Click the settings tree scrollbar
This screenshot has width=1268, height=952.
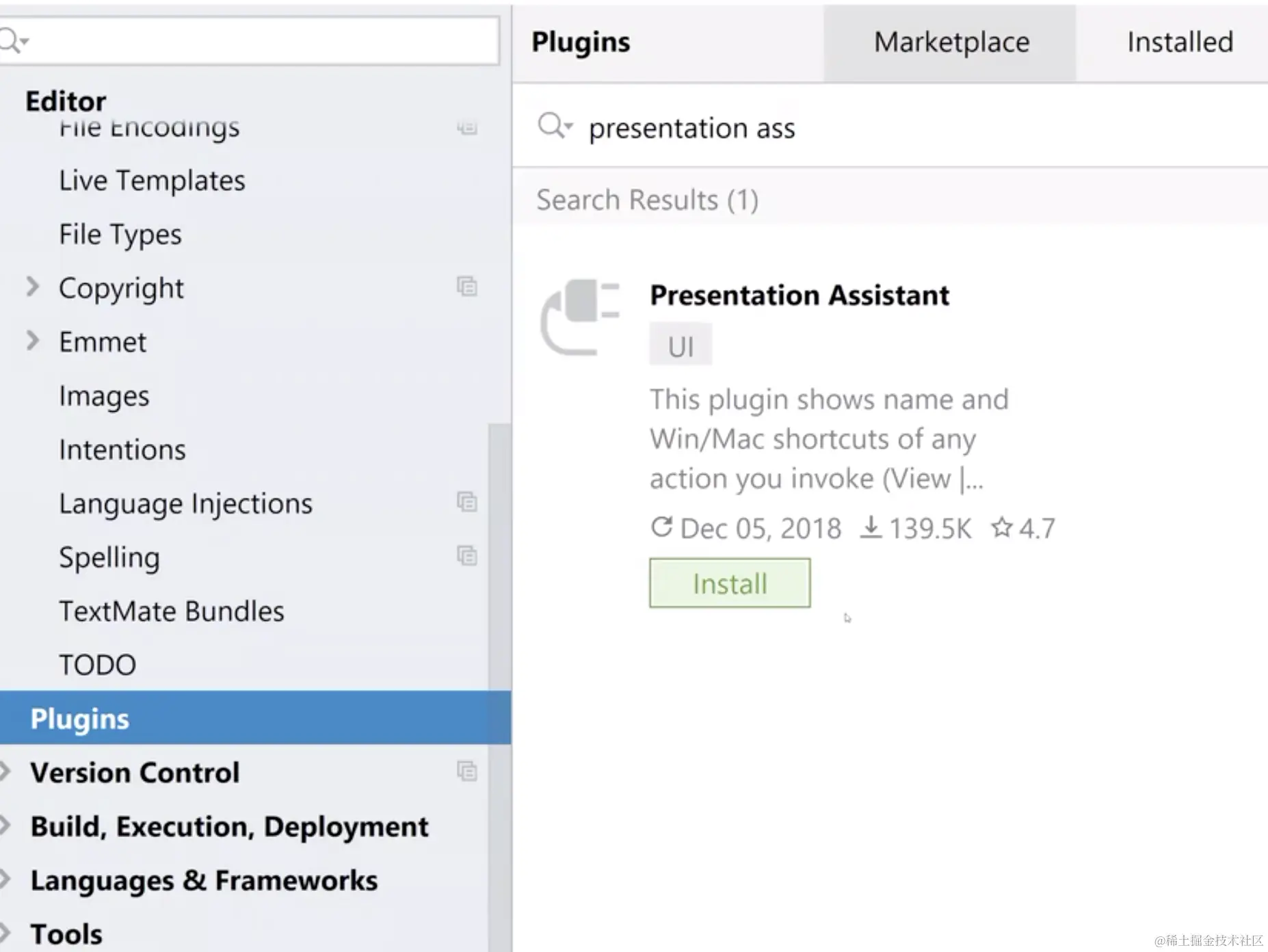499,547
